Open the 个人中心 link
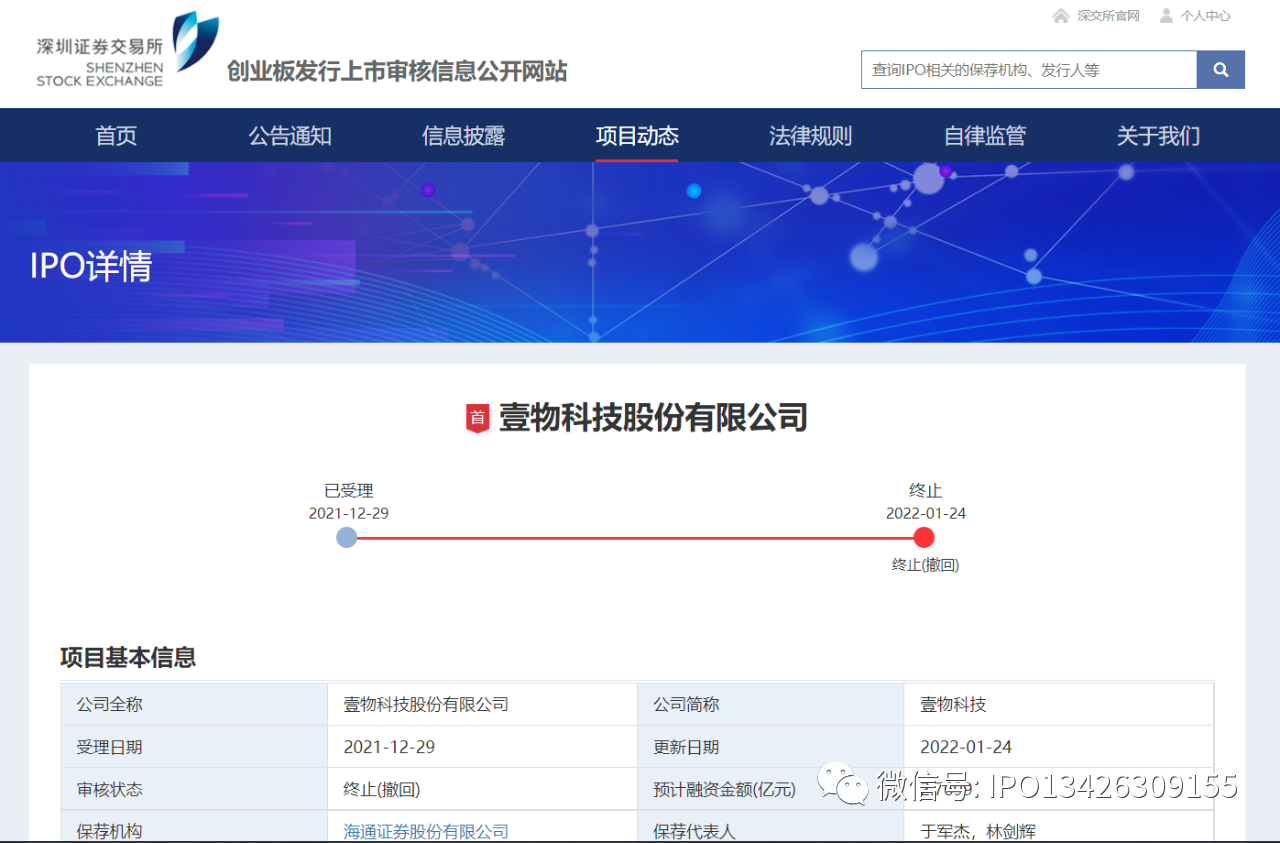The width and height of the screenshot is (1280, 843). 1205,16
